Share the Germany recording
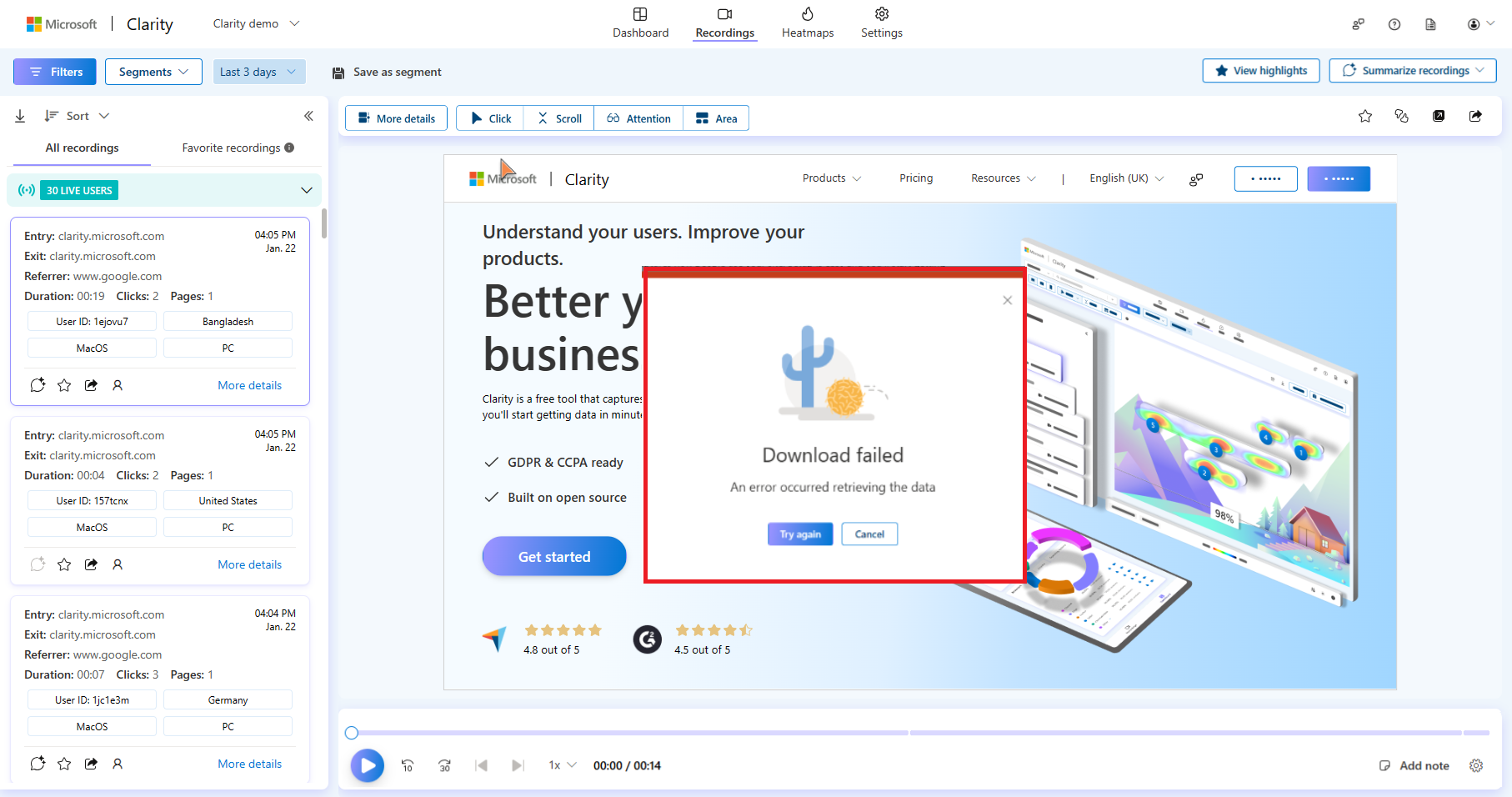1512x797 pixels. coord(91,764)
